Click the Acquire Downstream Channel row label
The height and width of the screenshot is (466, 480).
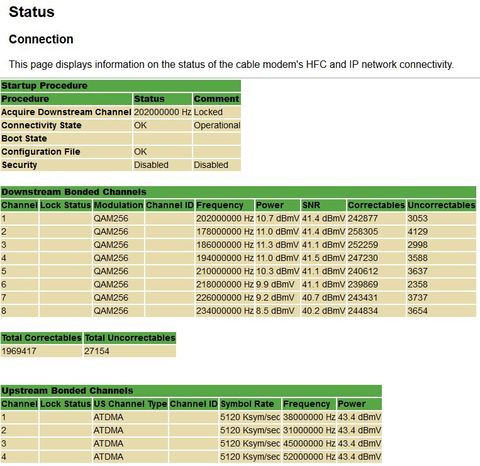coord(66,112)
